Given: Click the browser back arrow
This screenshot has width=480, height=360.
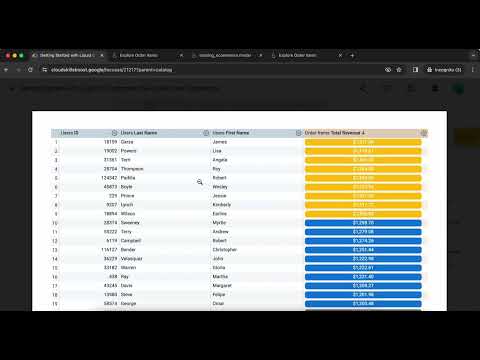Looking at the screenshot, I should [x=6, y=70].
